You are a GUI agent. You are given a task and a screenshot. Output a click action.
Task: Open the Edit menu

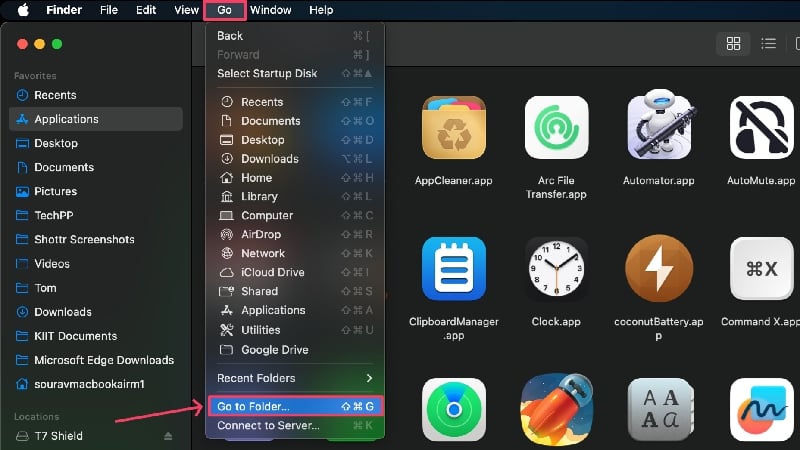click(146, 10)
